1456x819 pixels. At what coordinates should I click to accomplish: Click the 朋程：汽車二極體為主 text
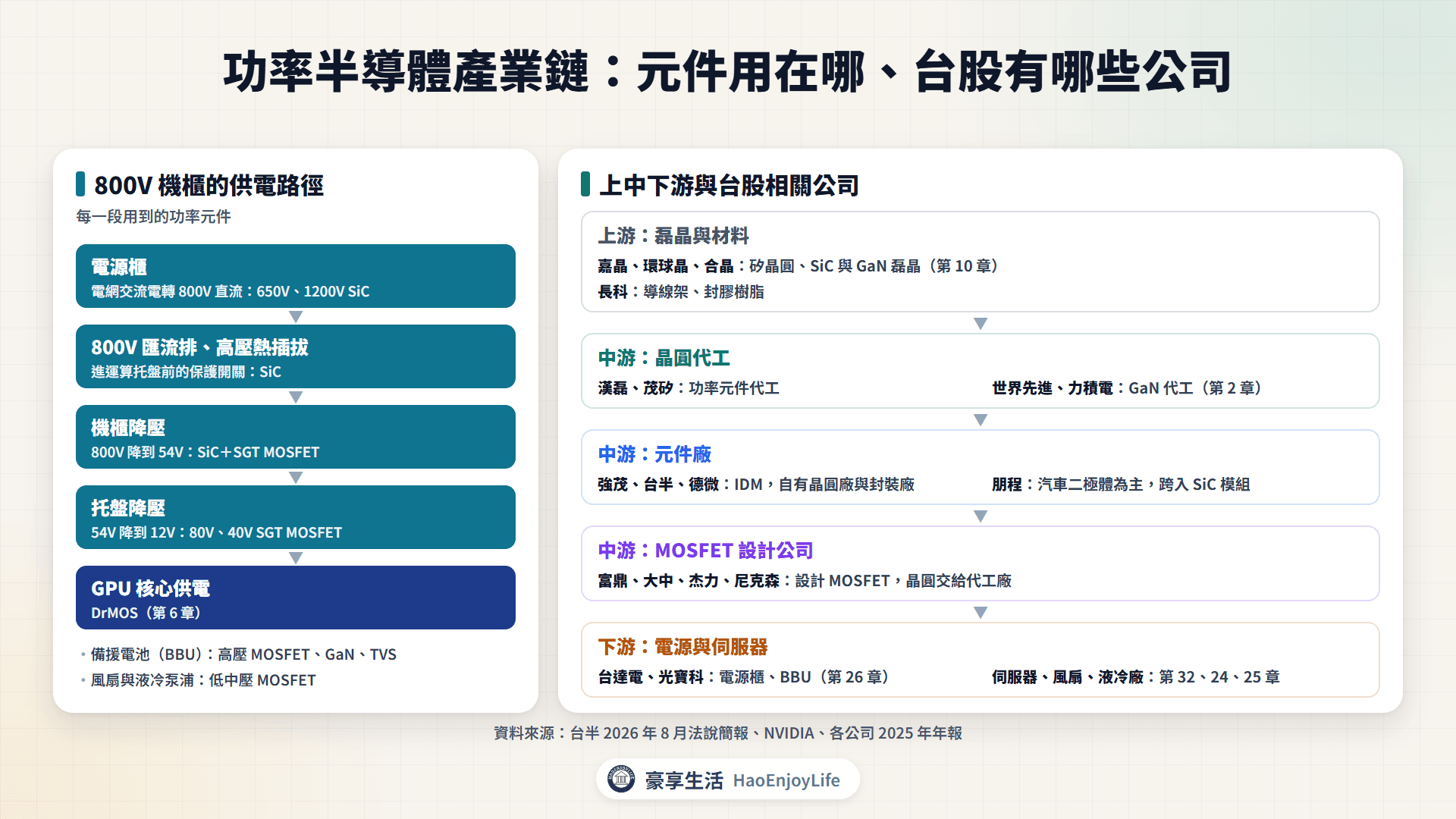1121,485
